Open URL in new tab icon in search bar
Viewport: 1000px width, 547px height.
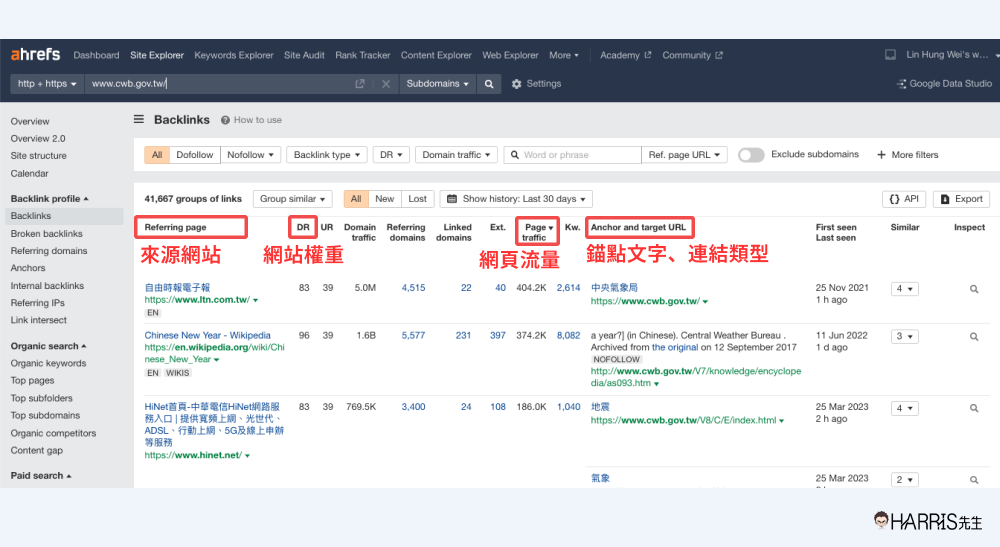point(360,84)
